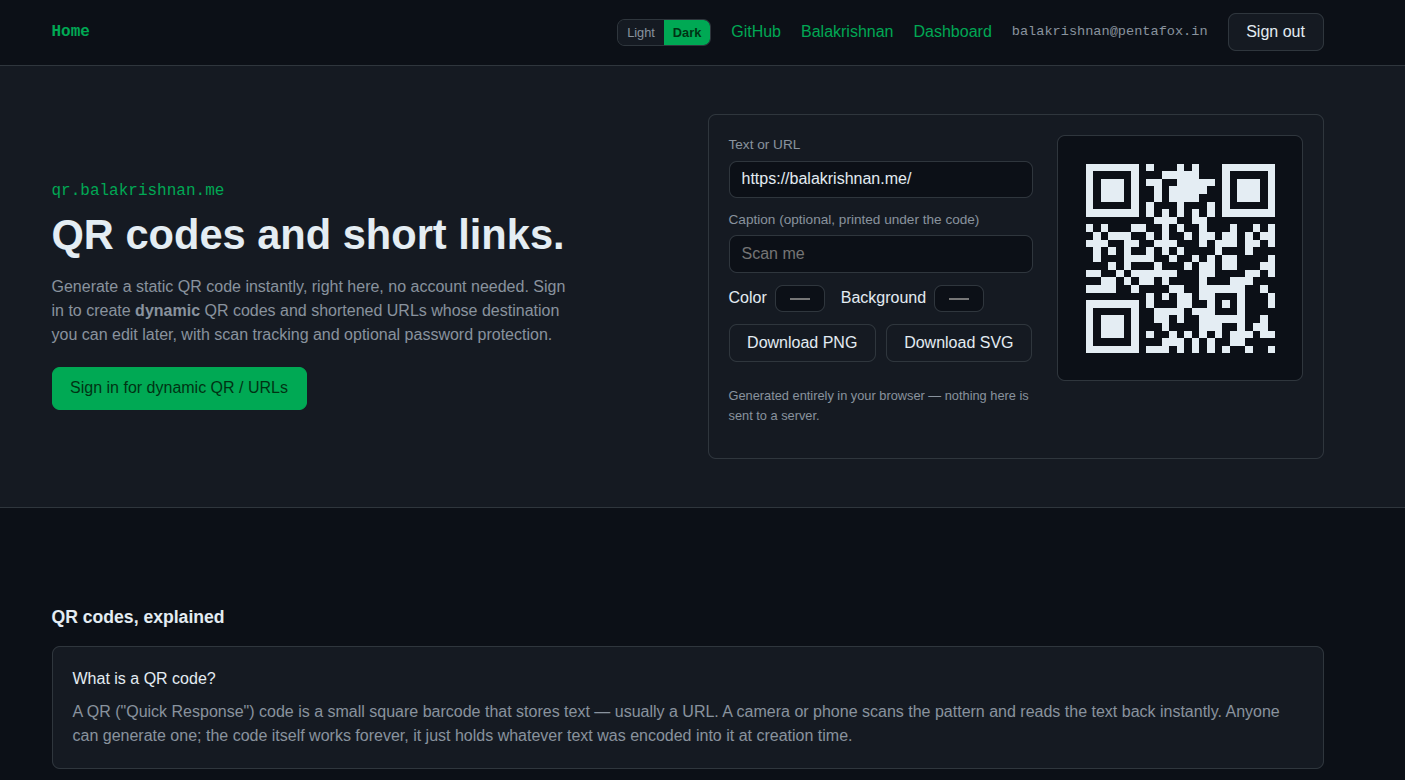The image size is (1405, 780).
Task: Click the balakrishnan@pentafox.in email text
Action: (x=1109, y=31)
